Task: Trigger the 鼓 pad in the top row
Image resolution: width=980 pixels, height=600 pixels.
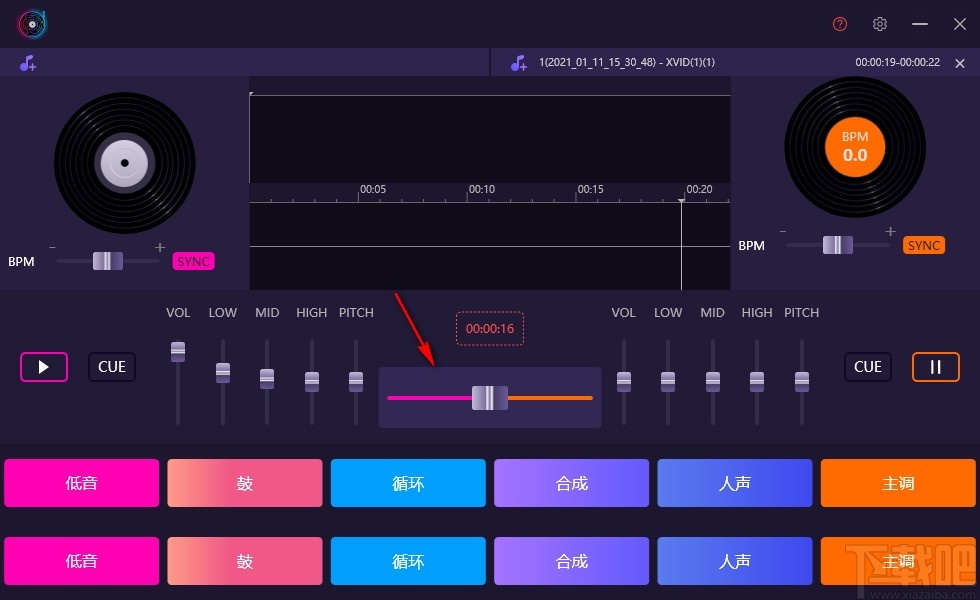Action: pyautogui.click(x=244, y=483)
